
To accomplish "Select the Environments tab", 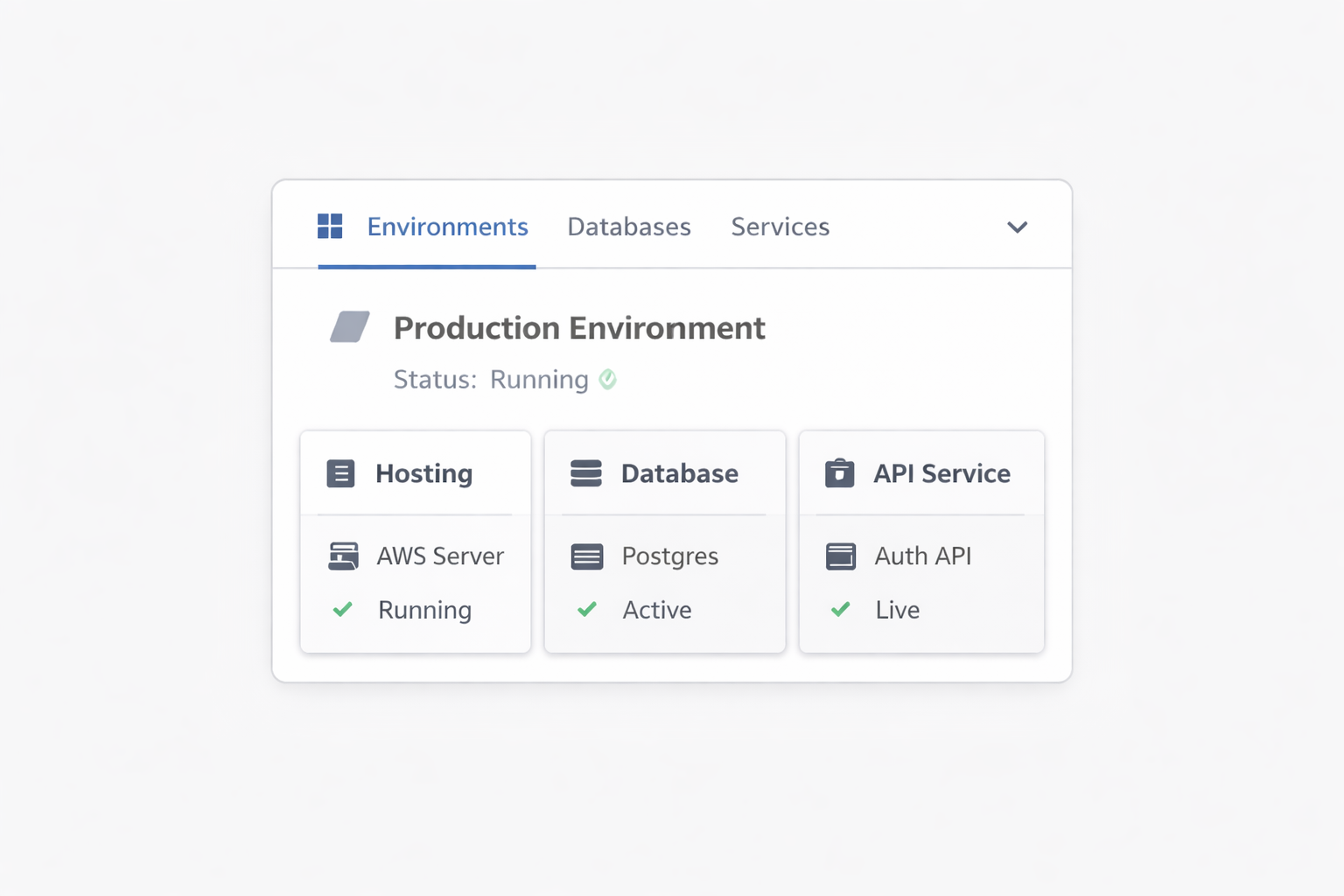I will coord(447,227).
